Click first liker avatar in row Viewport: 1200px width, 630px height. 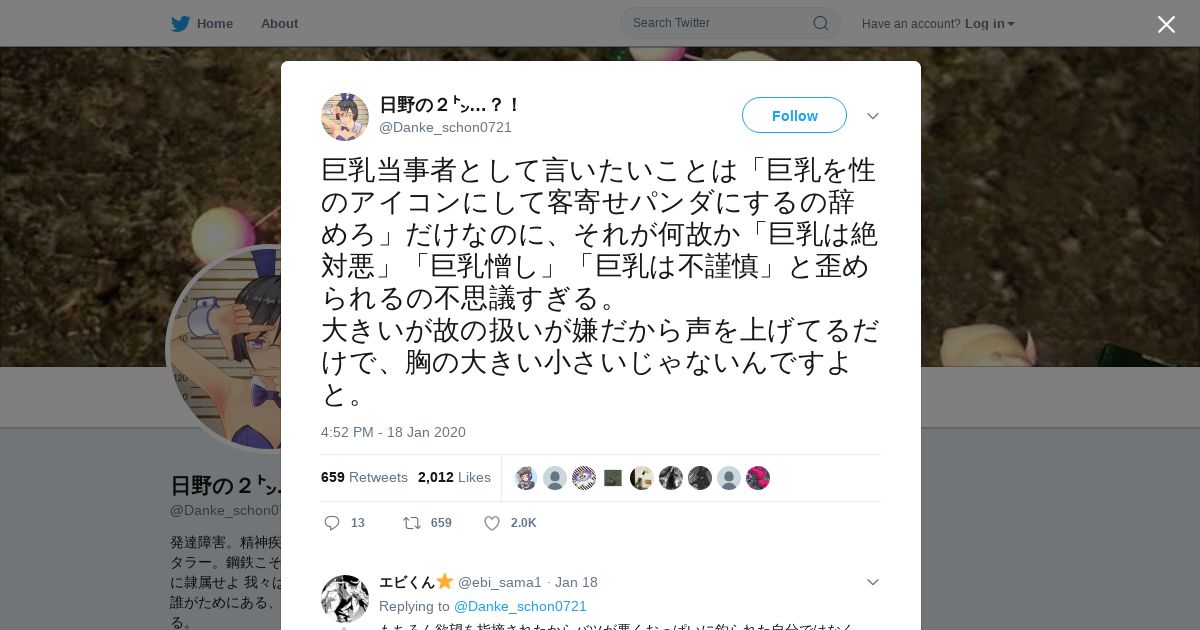(526, 478)
